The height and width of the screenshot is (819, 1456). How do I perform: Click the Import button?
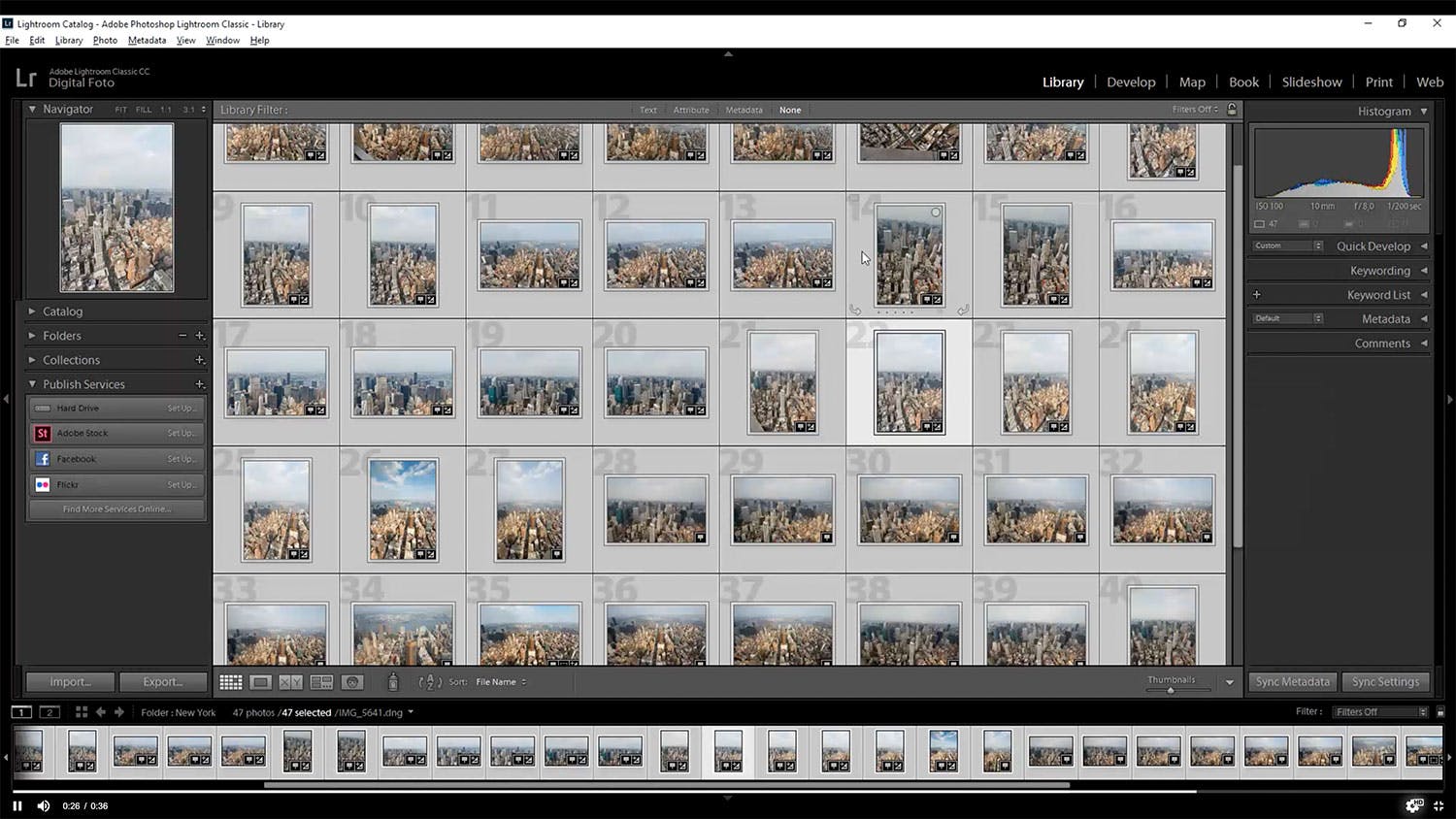pyautogui.click(x=70, y=682)
